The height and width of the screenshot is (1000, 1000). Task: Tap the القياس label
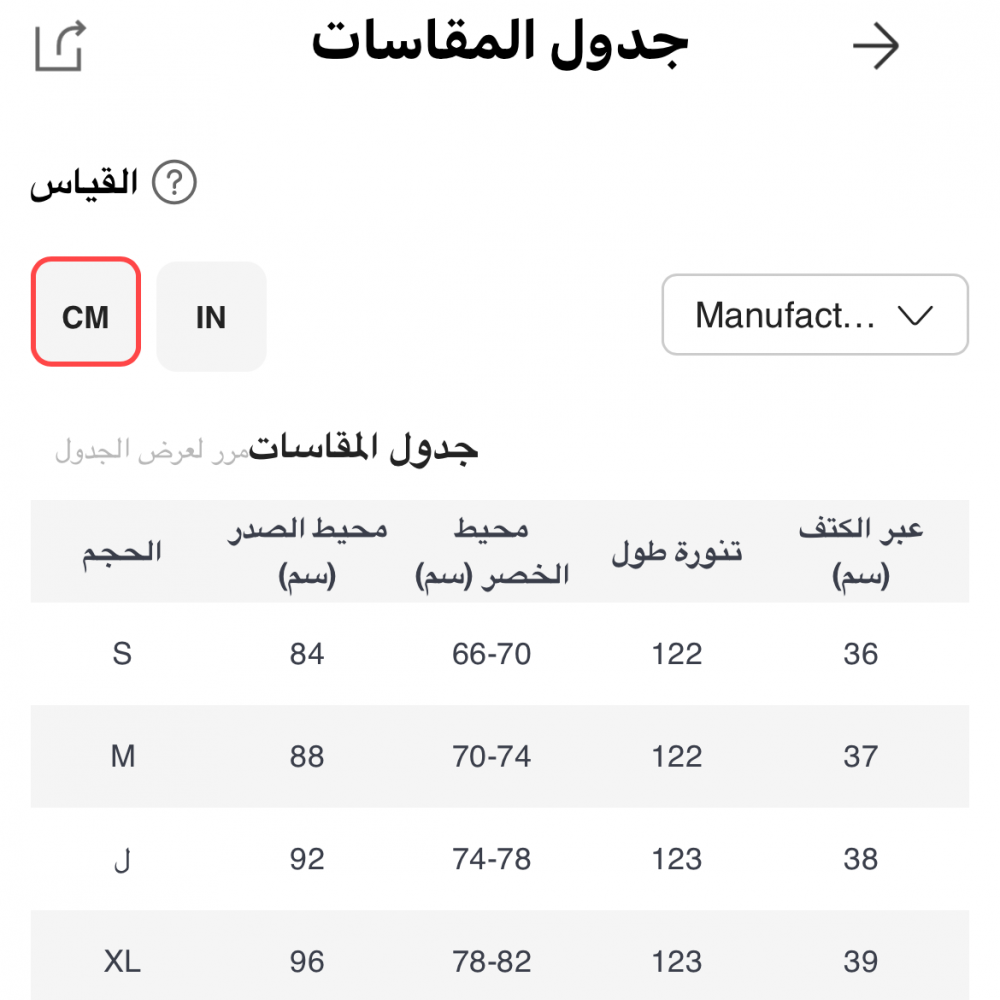point(84,184)
